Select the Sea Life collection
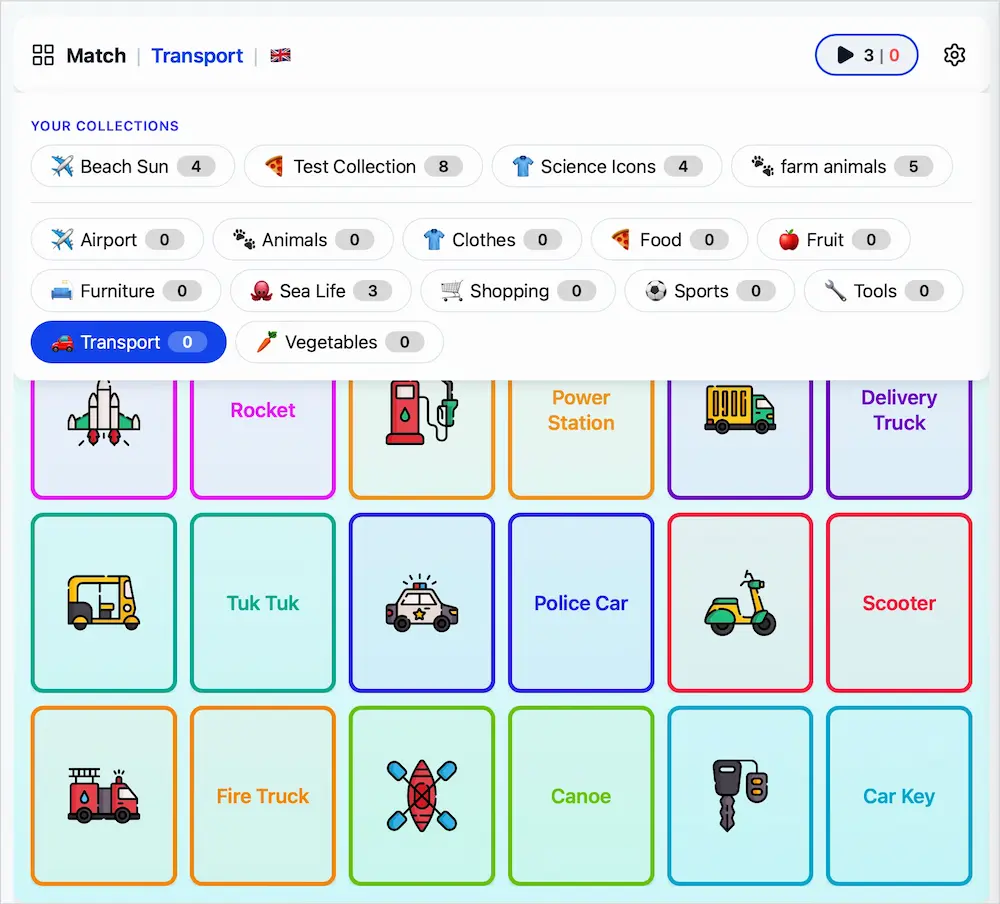This screenshot has height=904, width=1000. 320,291
